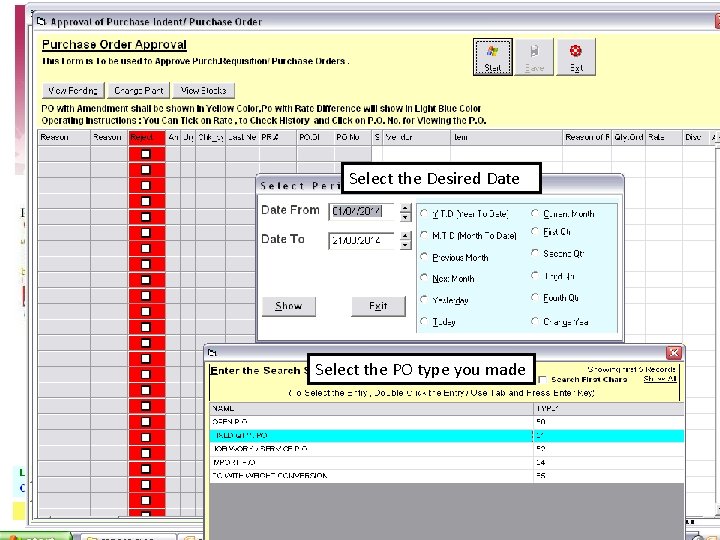The height and width of the screenshot is (540, 720).
Task: Select the PO WITH WEIGHT CONVERSION row
Action: (446, 476)
